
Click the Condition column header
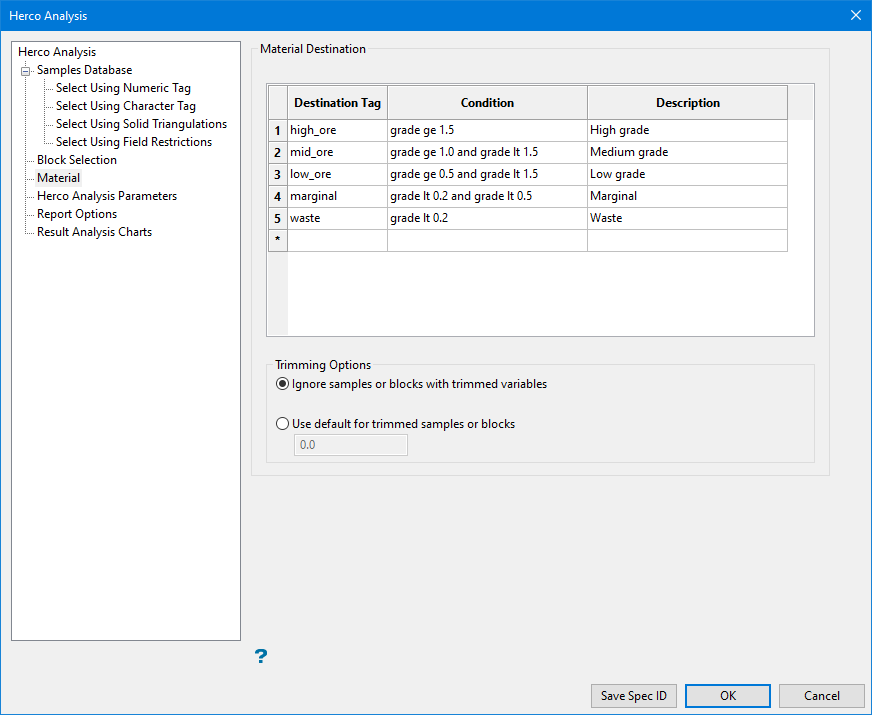pos(487,103)
